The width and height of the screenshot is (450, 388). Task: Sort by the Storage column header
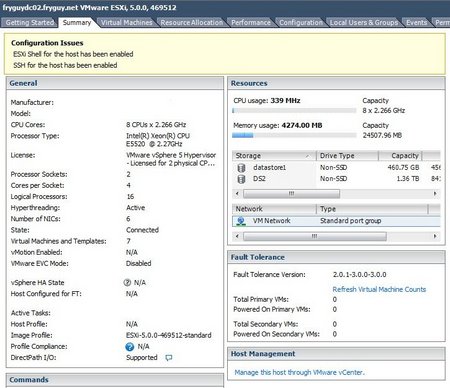[x=274, y=156]
